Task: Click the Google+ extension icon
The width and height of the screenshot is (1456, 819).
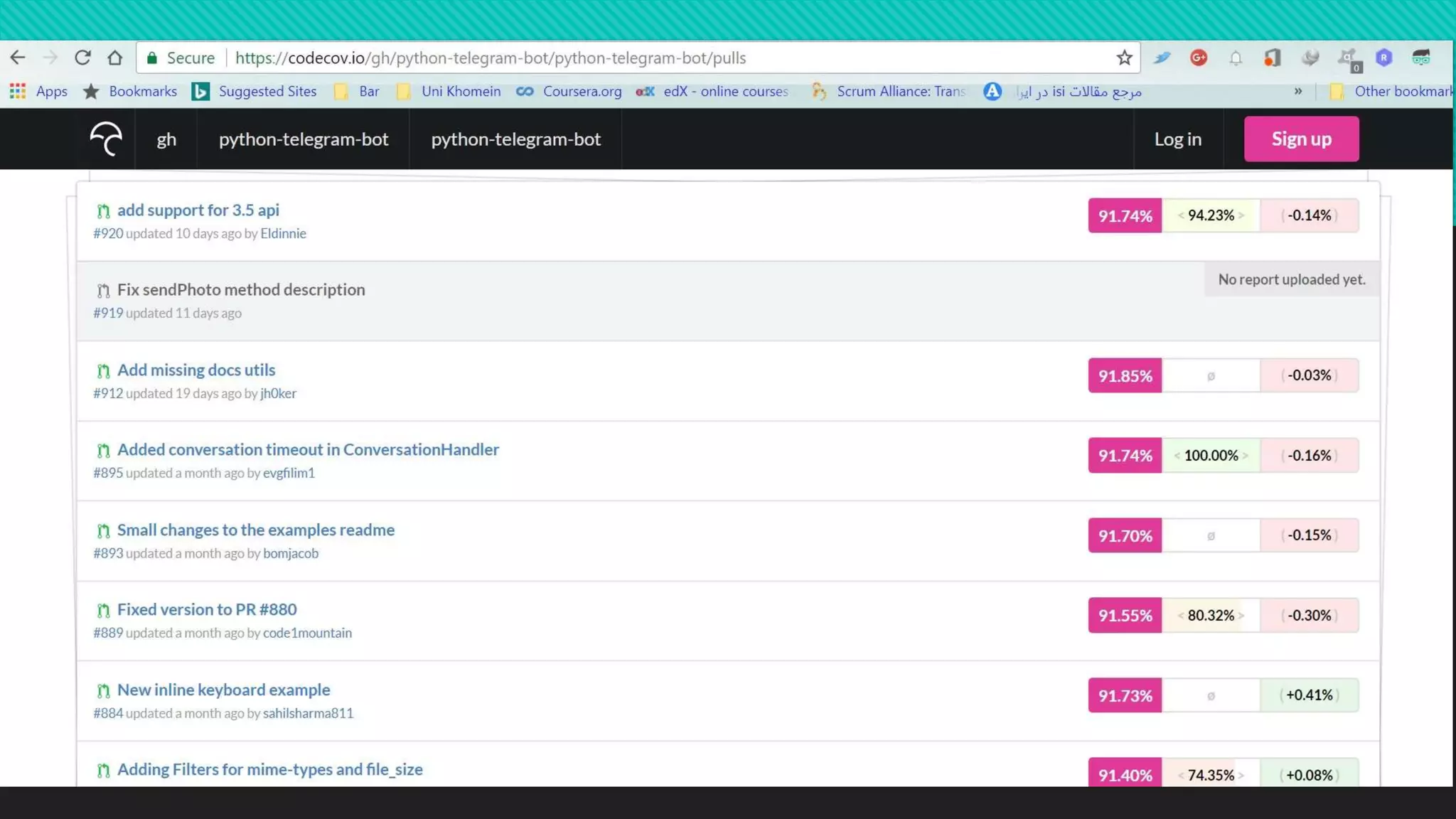Action: point(1199,58)
